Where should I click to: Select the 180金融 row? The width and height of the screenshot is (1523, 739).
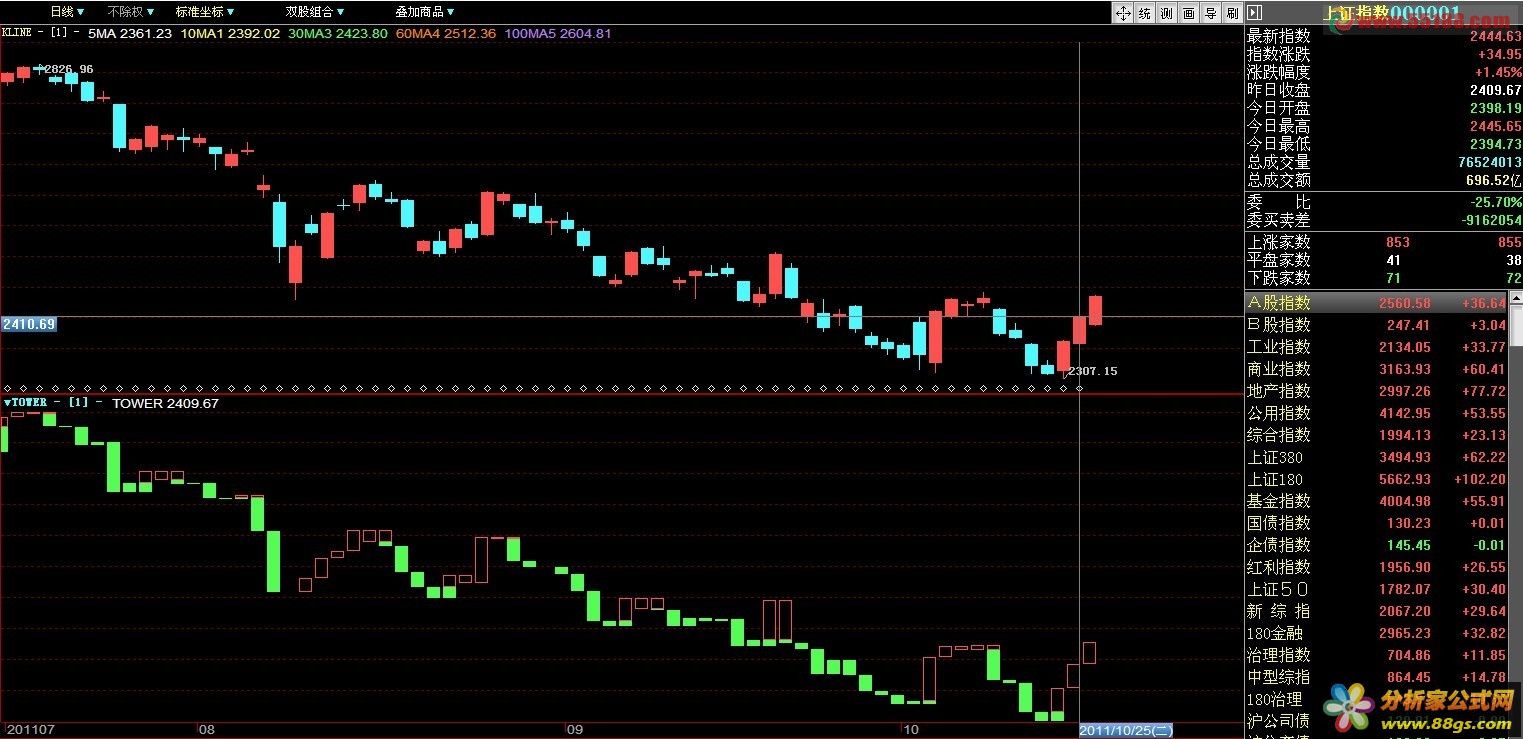point(1376,633)
